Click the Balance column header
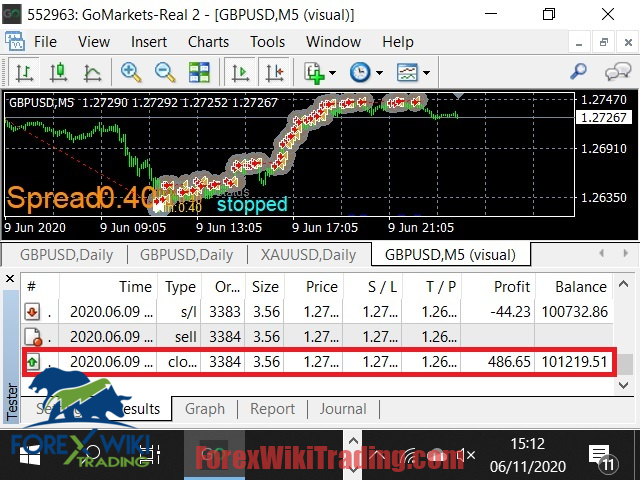 point(575,287)
